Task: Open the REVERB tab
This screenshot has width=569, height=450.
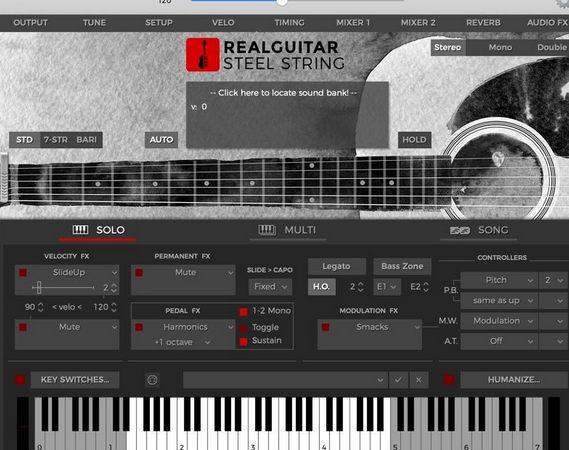Action: coord(483,22)
